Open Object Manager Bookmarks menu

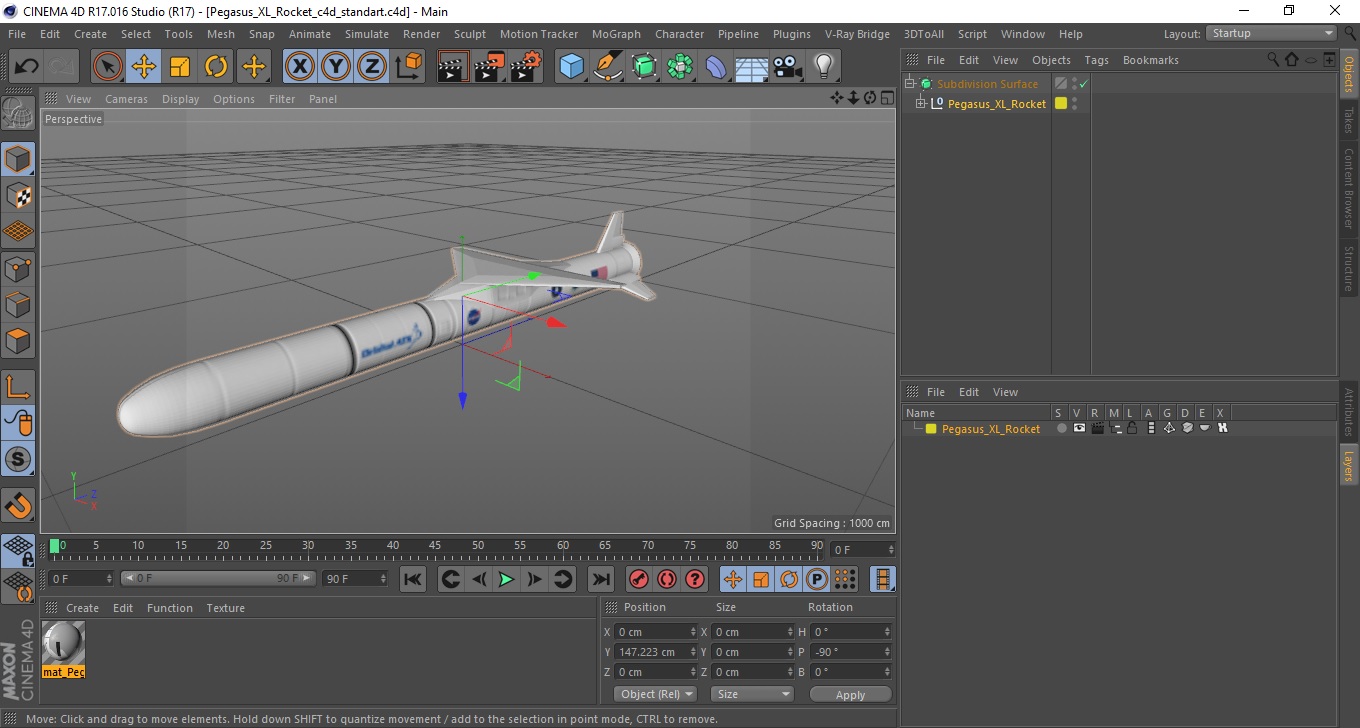pos(1150,60)
